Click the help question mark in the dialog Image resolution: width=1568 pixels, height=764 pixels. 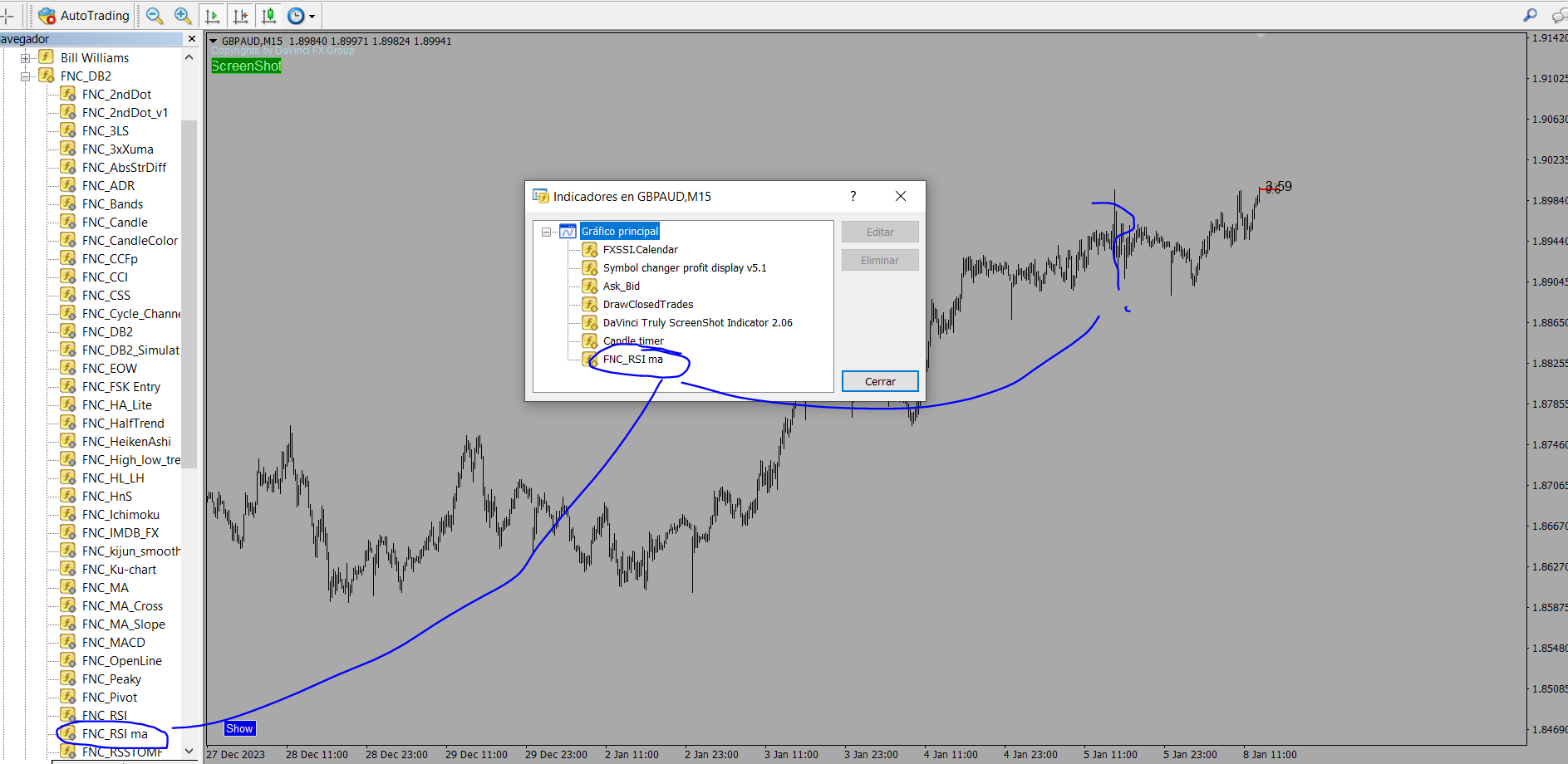[853, 196]
